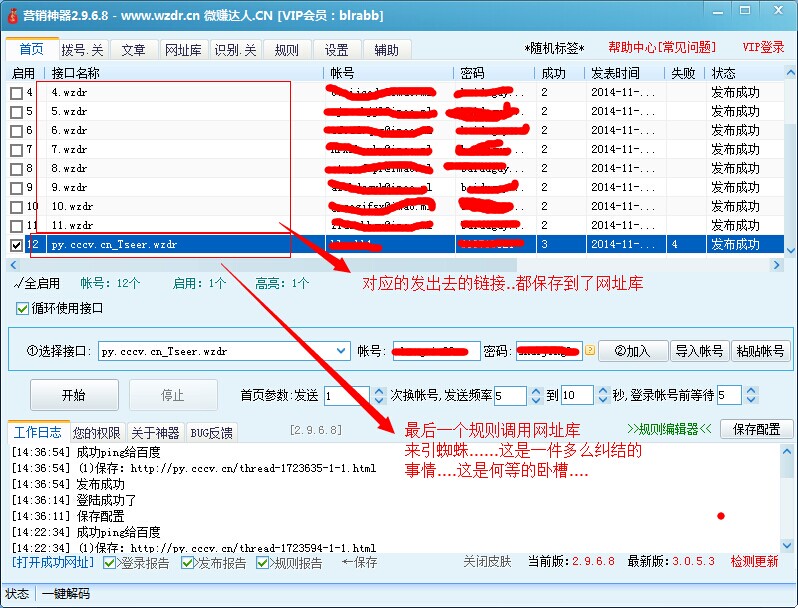Increase the 发送 count spinner arrow
This screenshot has width=798, height=608.
tap(378, 390)
